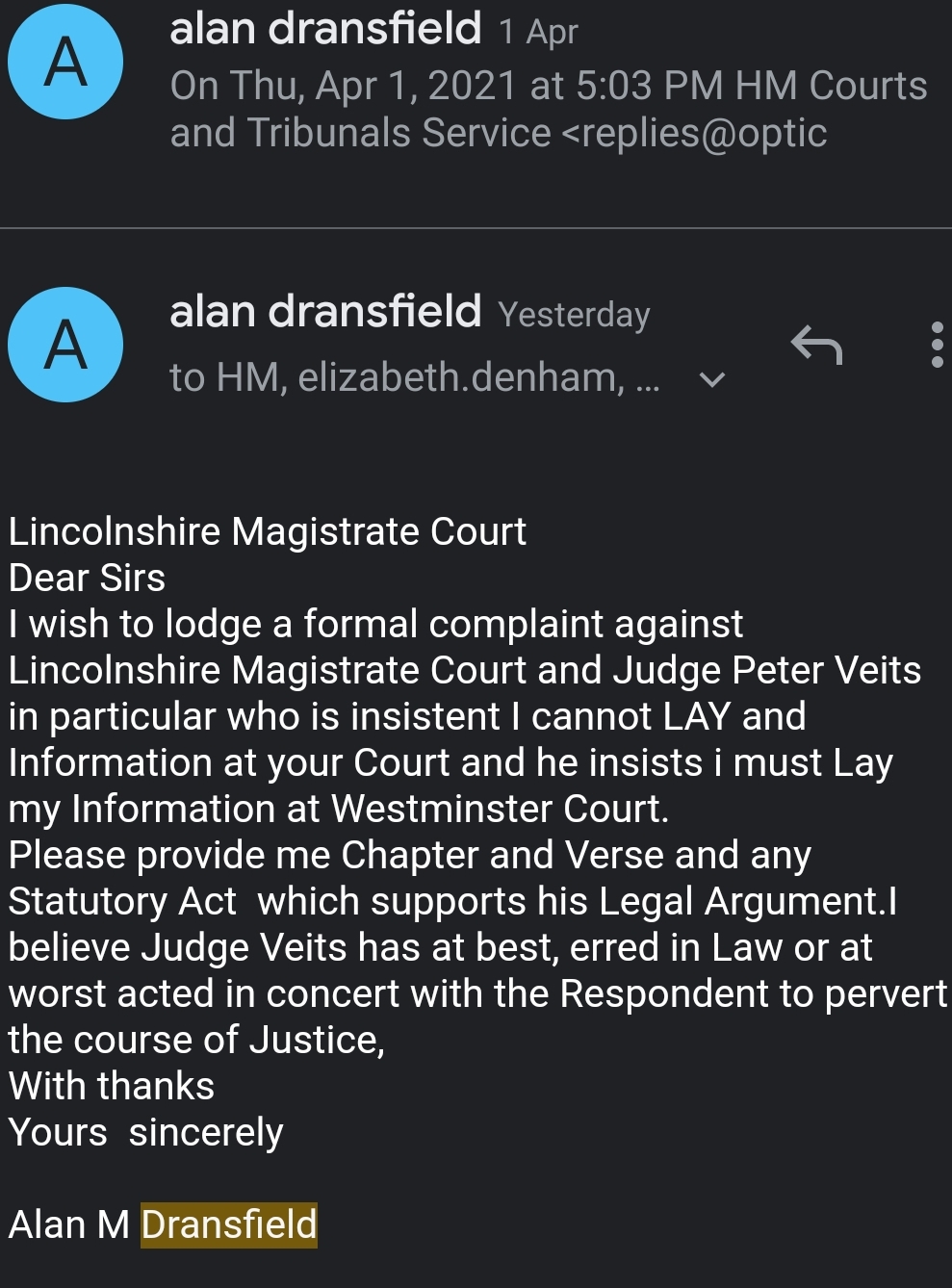This screenshot has width=952, height=1288.
Task: Click the '1 Apr' date label
Action: coord(538,33)
